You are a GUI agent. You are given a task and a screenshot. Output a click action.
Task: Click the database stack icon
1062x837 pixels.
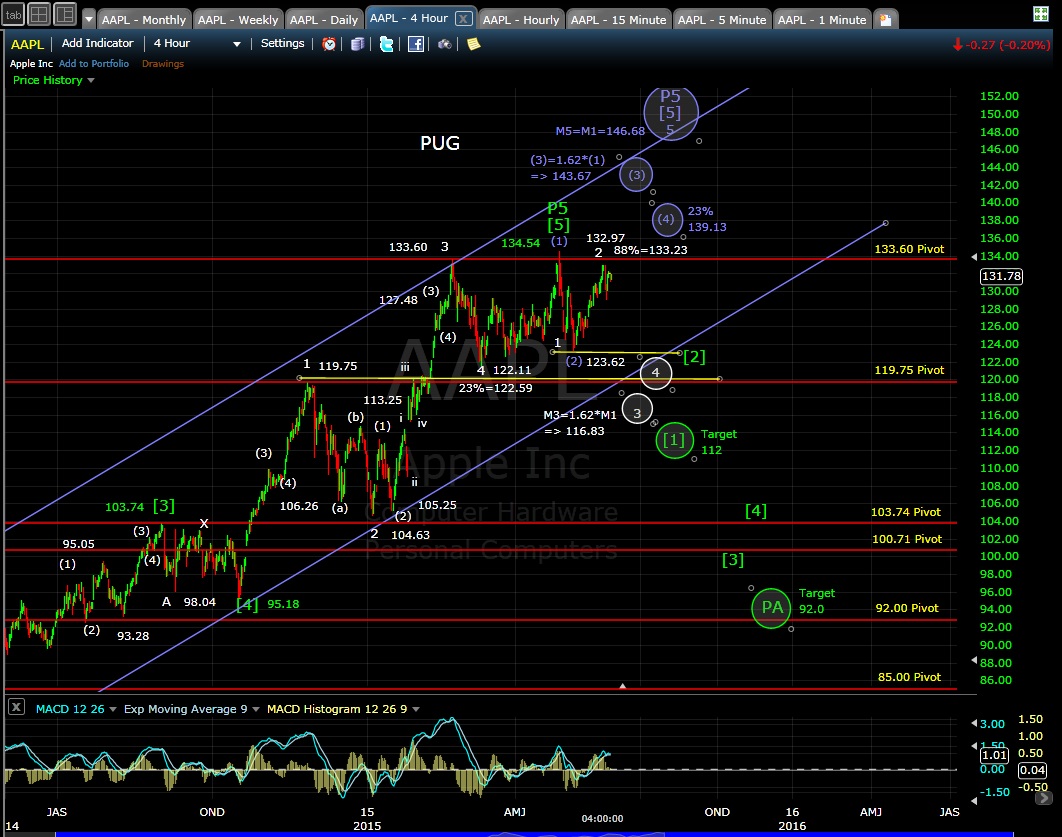point(358,44)
